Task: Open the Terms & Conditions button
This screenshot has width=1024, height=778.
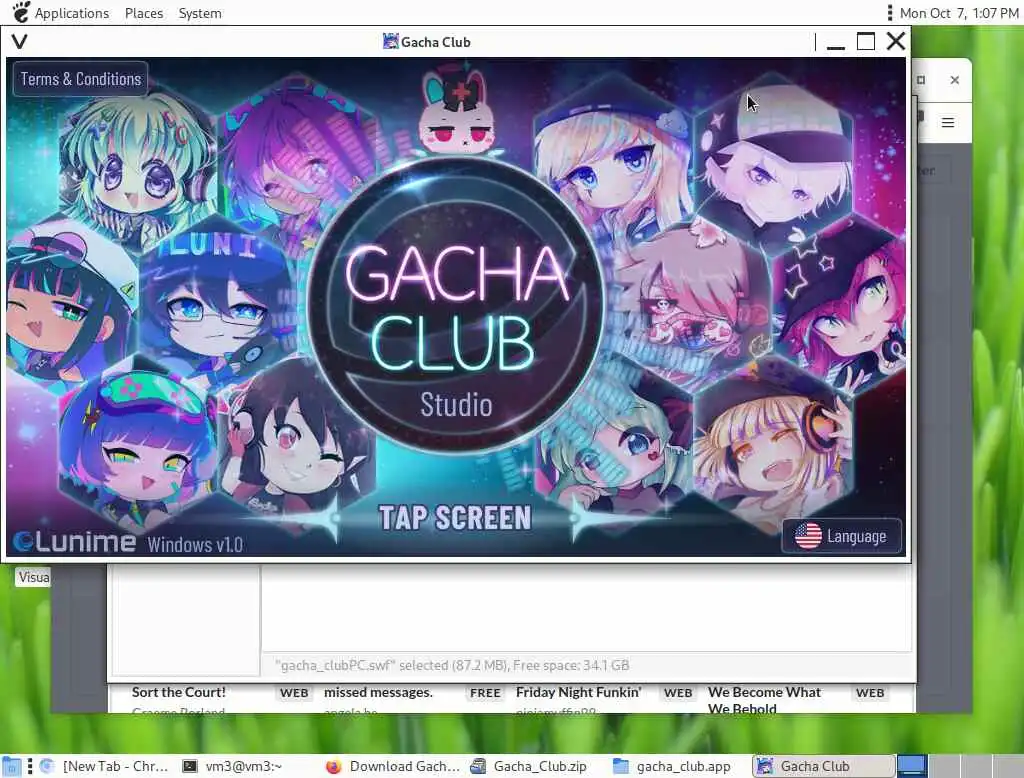Action: tap(80, 79)
